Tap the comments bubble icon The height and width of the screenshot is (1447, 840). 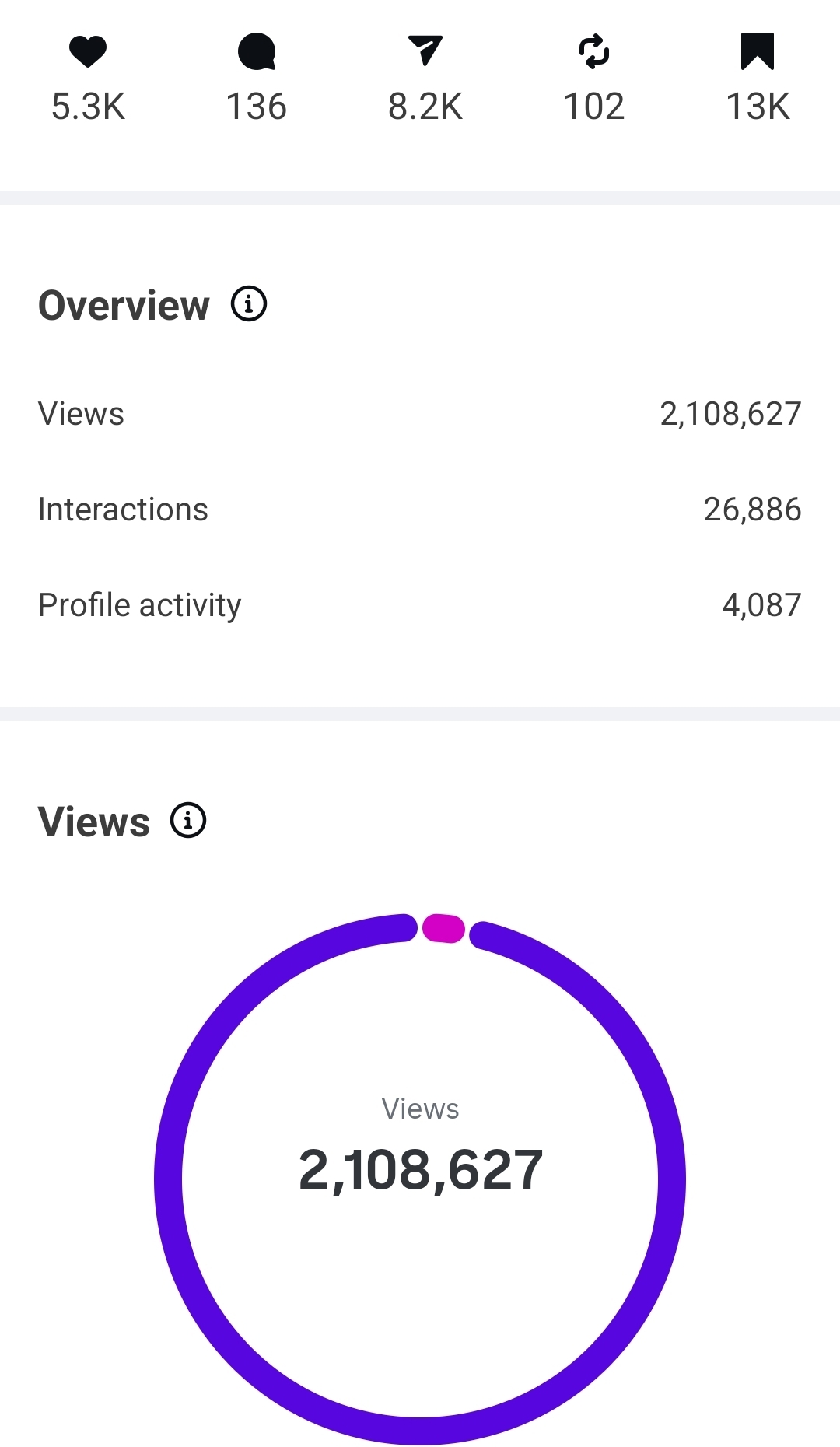point(257,51)
